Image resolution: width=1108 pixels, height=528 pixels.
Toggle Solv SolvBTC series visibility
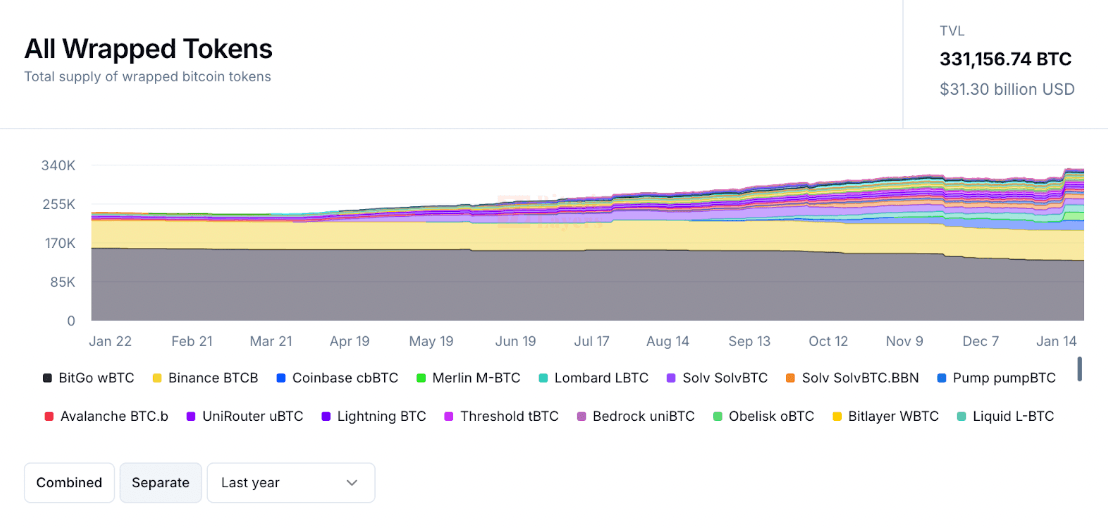click(725, 378)
